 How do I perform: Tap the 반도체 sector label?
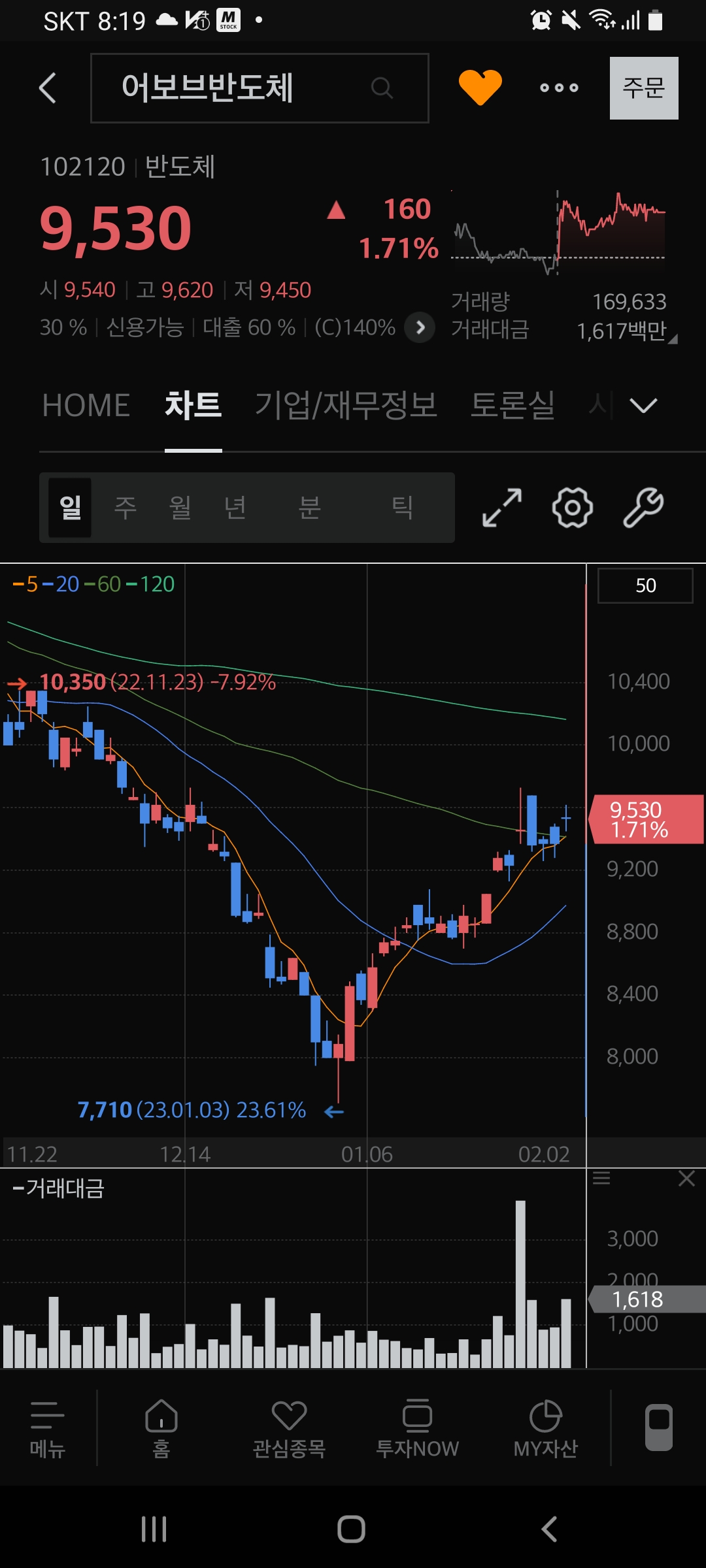[180, 167]
